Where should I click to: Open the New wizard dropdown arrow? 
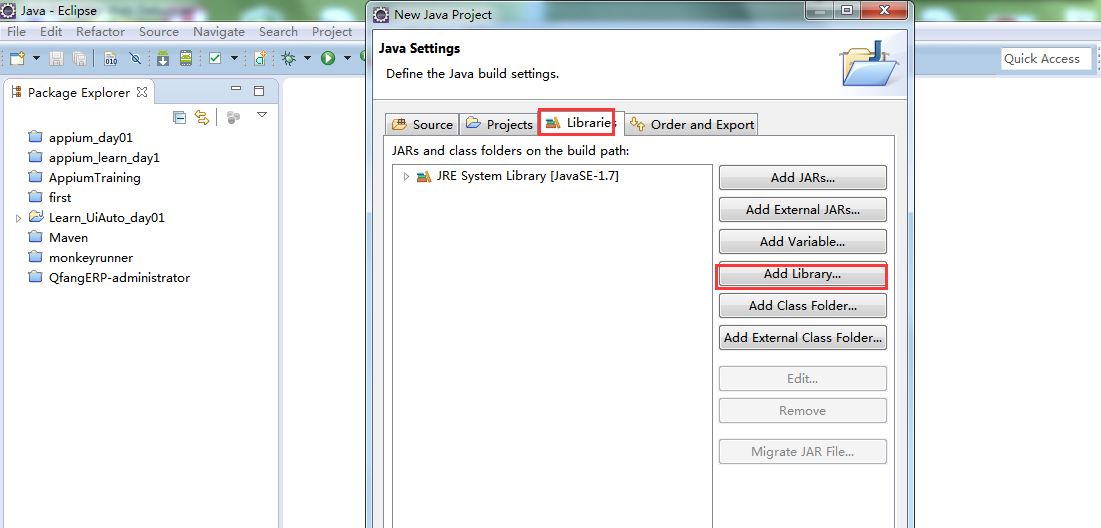click(x=36, y=58)
